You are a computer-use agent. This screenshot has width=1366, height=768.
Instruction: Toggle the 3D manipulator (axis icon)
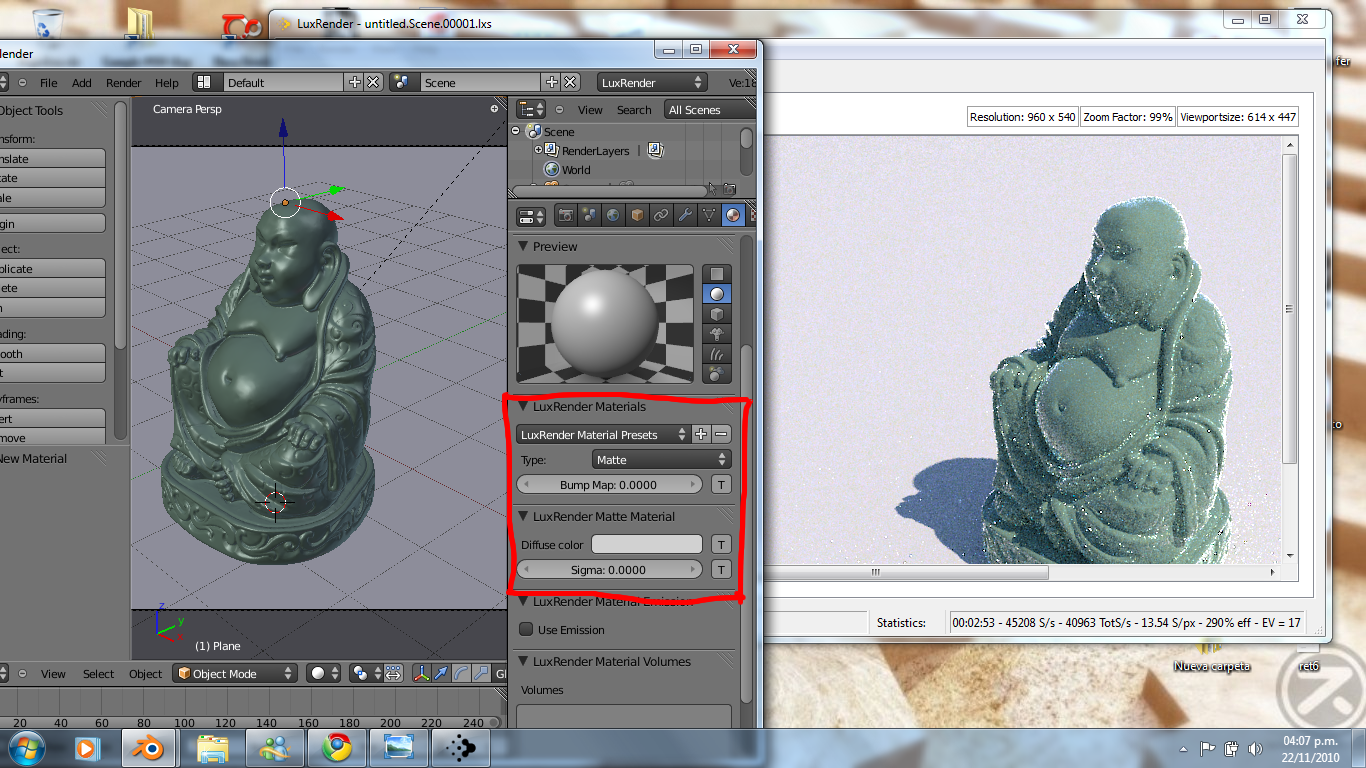coord(420,674)
